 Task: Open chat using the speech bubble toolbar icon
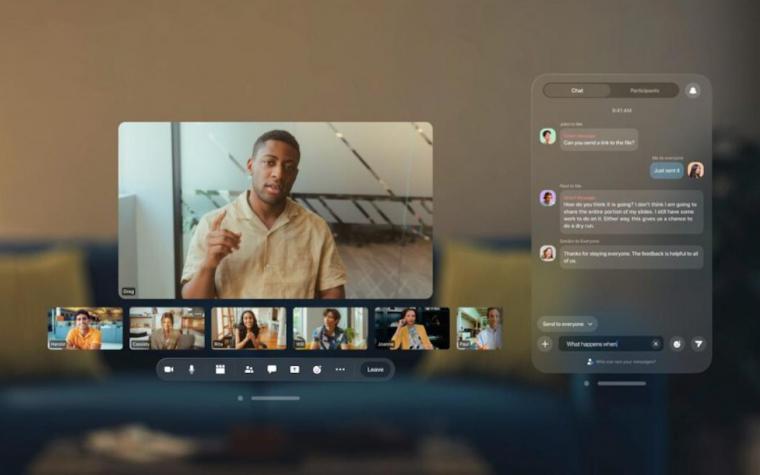click(272, 369)
